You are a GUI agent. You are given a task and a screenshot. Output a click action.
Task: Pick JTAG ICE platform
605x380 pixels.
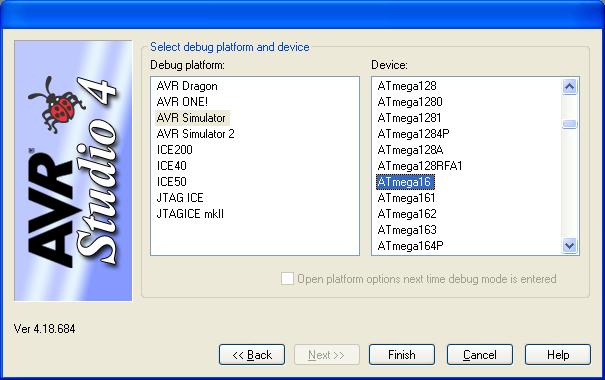180,198
